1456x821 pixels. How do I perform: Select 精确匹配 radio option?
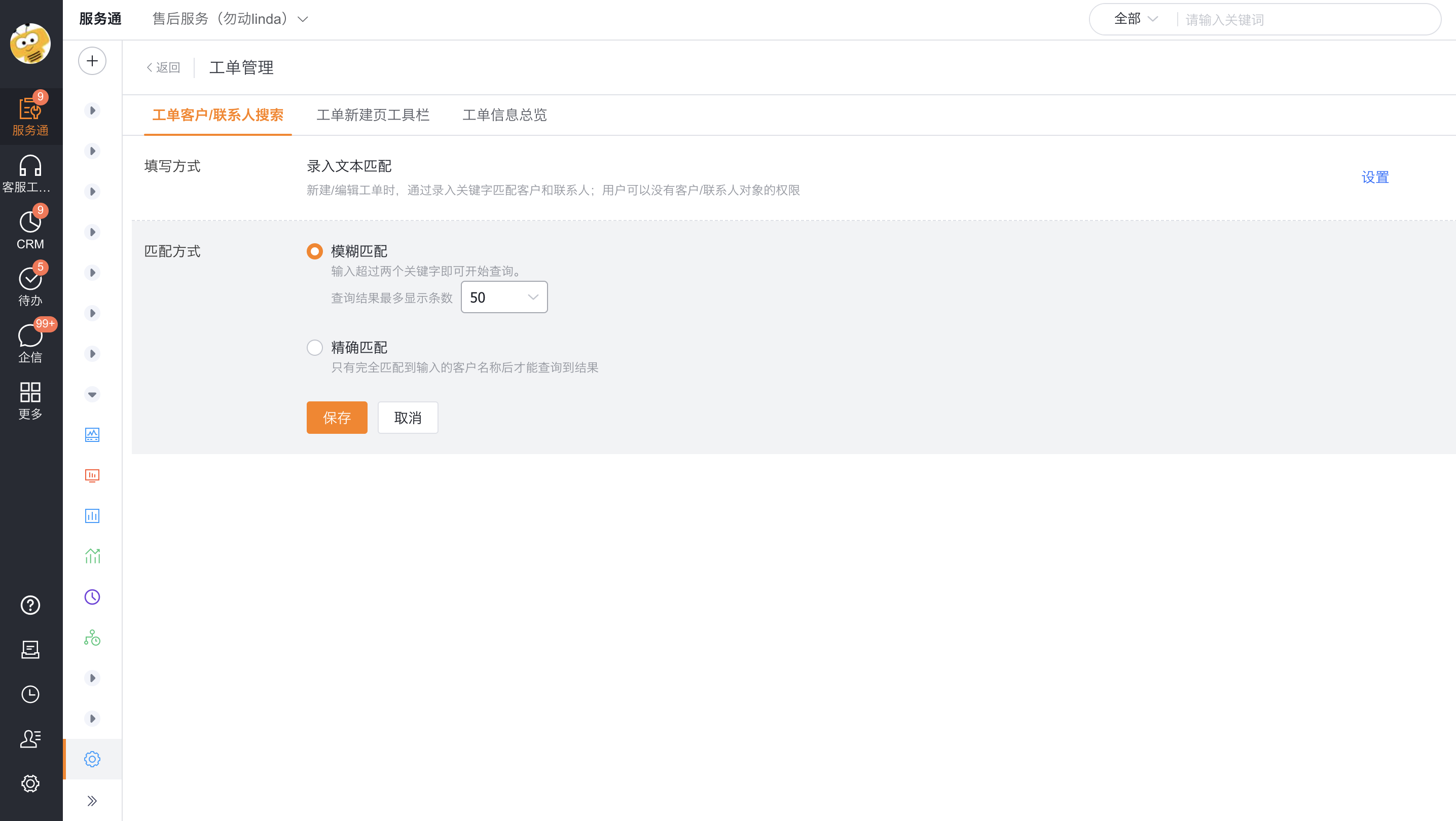pyautogui.click(x=315, y=348)
